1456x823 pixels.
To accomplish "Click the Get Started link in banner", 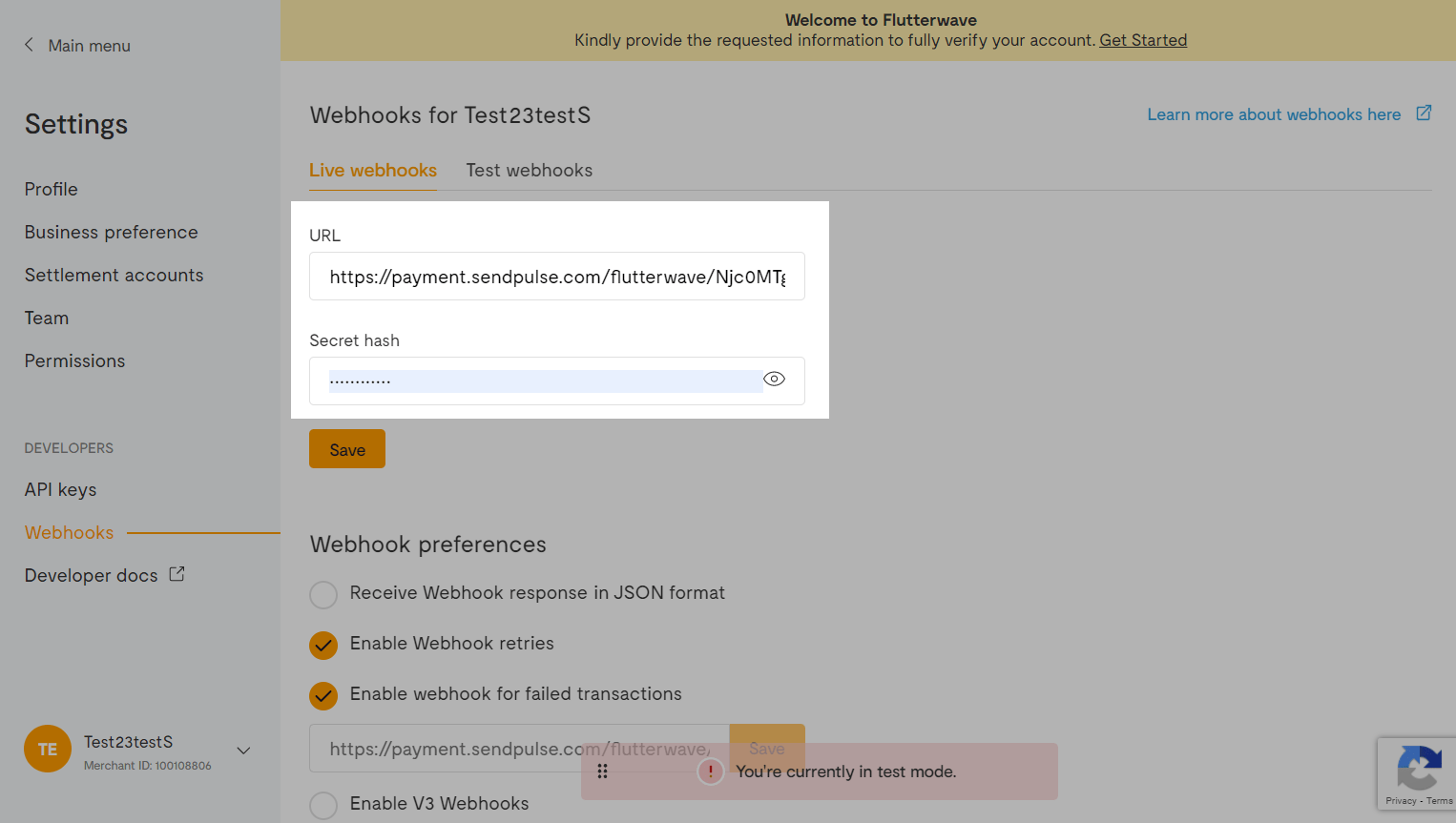I will tap(1143, 40).
